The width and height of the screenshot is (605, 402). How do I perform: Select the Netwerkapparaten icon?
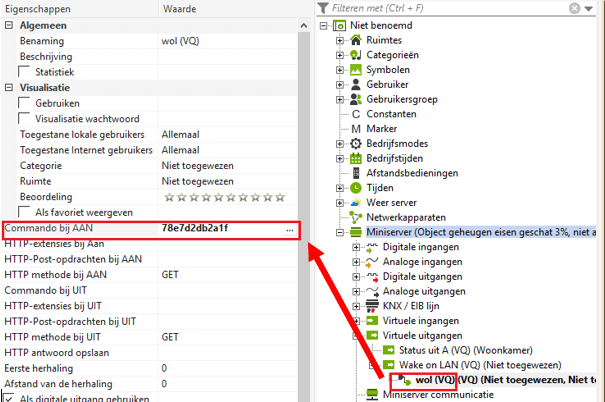point(357,217)
